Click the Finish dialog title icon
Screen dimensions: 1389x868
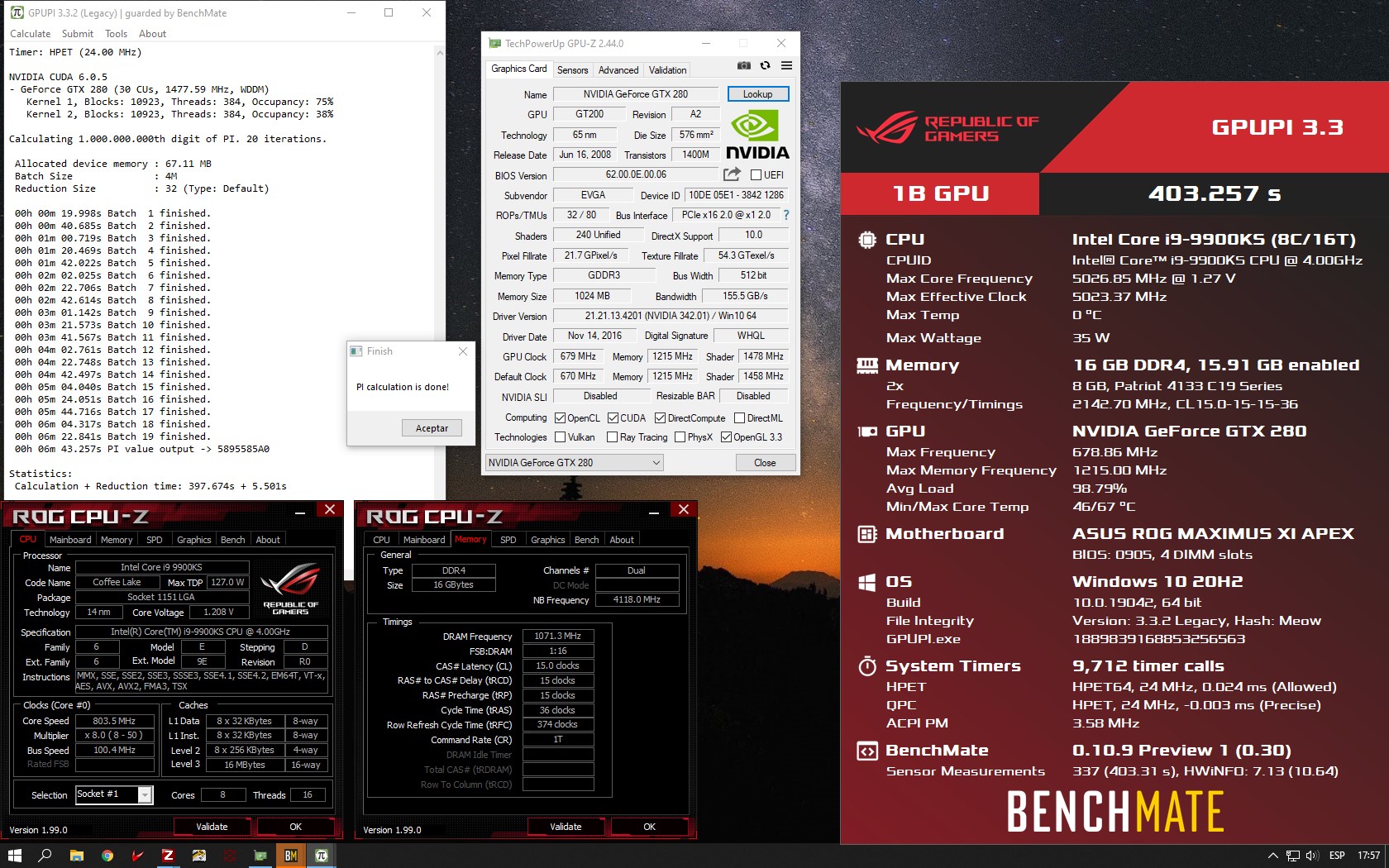coord(356,351)
